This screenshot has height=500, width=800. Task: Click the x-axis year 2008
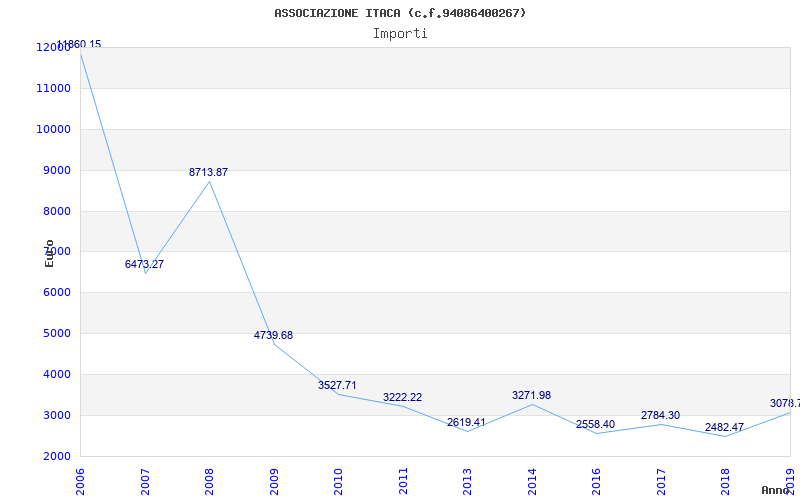coord(210,481)
